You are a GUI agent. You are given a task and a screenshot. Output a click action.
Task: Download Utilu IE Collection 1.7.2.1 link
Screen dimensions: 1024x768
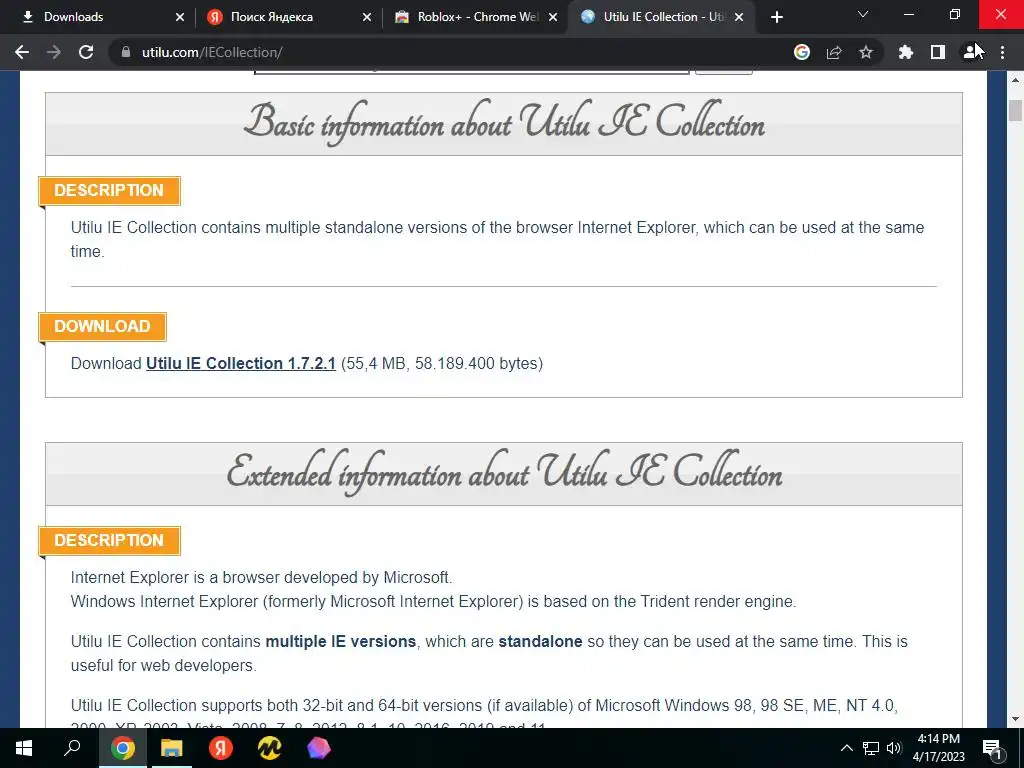pyautogui.click(x=240, y=363)
